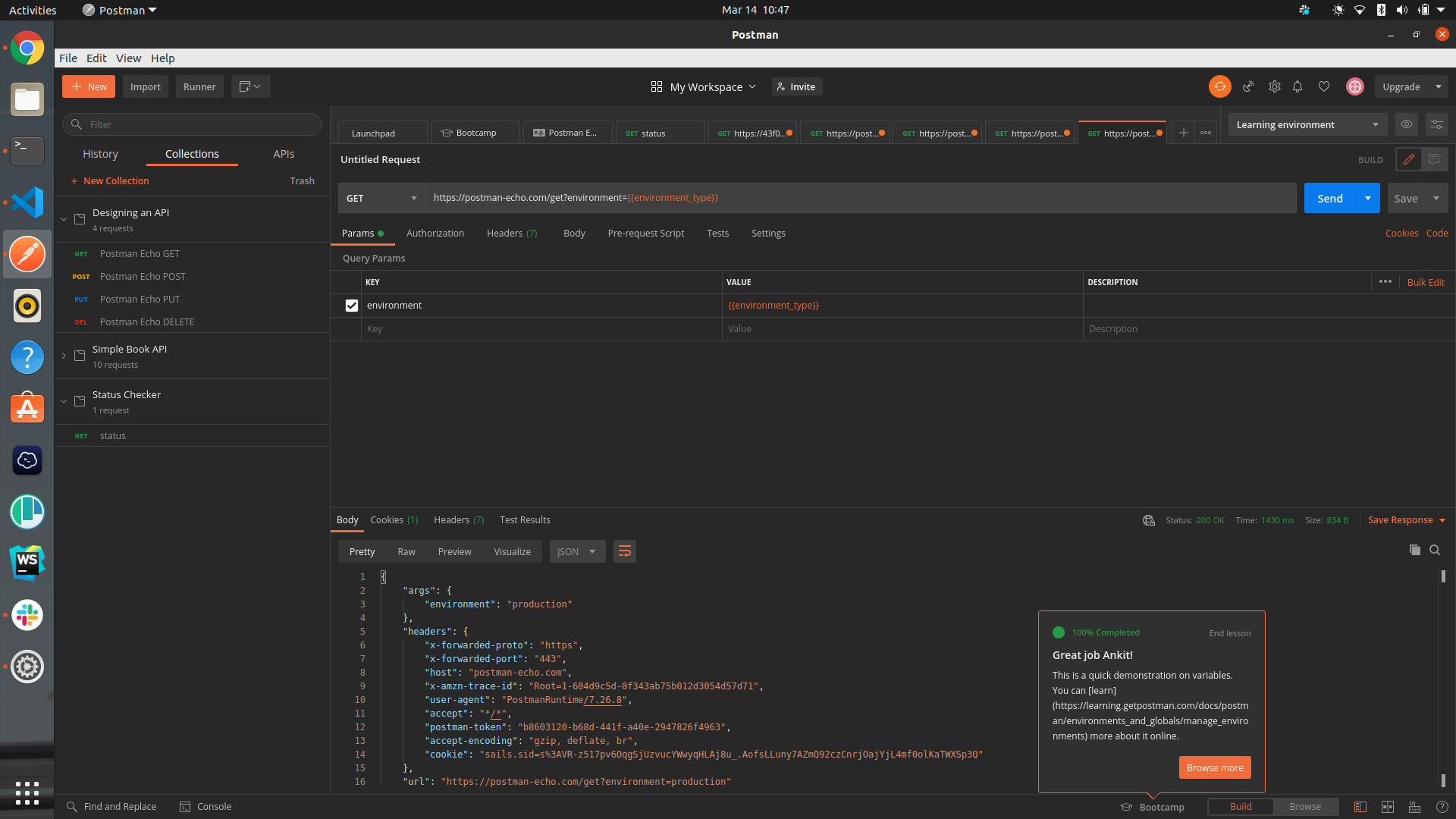The image size is (1456, 819).
Task: Toggle line wrap in the response
Action: tap(624, 551)
